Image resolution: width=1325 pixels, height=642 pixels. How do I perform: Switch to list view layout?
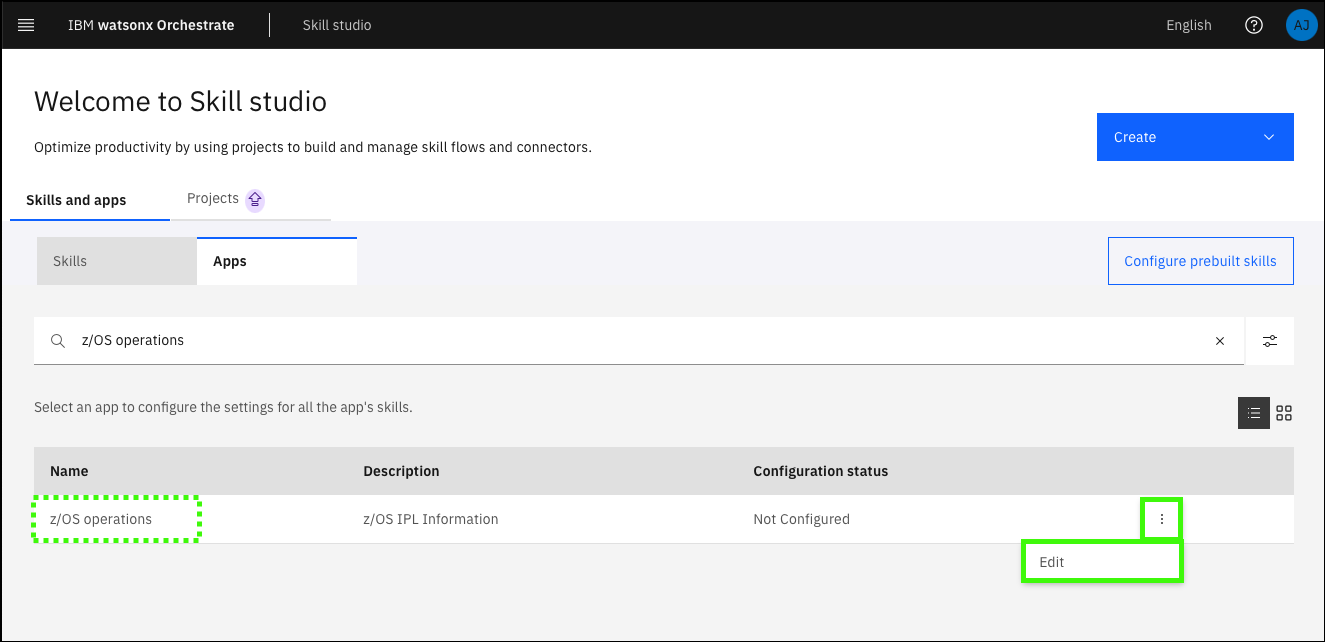[x=1253, y=413]
